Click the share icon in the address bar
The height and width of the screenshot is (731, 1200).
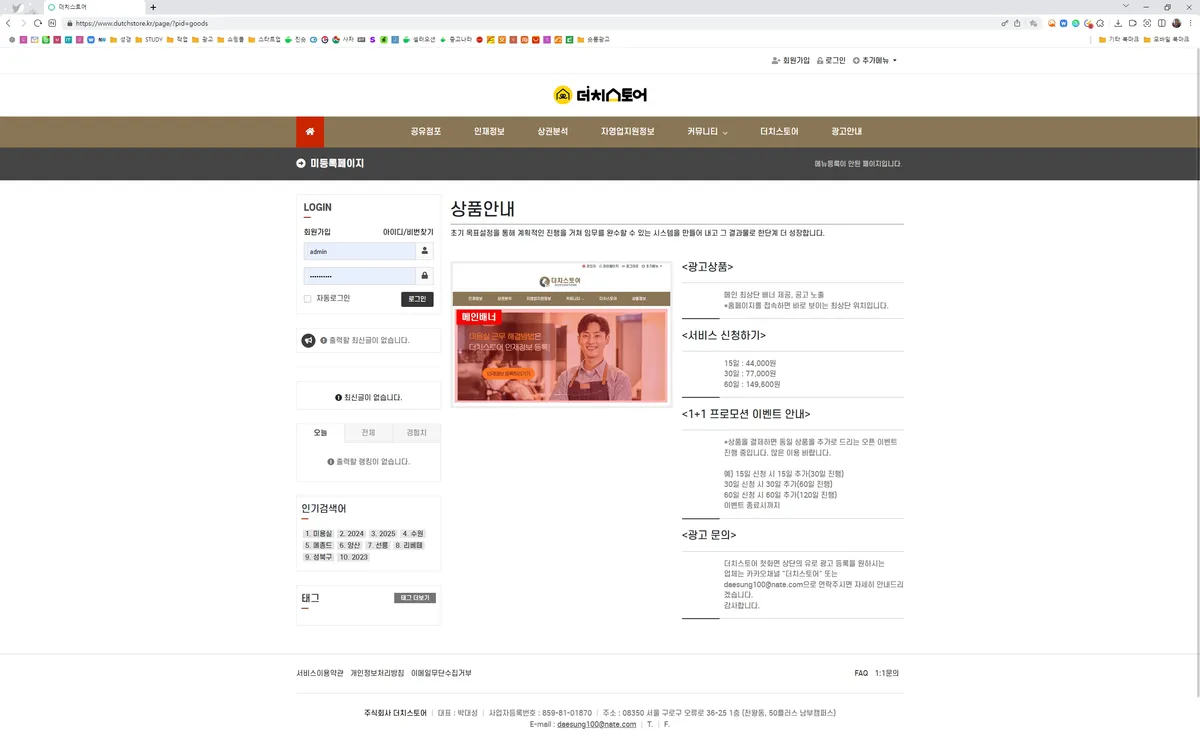point(1018,23)
